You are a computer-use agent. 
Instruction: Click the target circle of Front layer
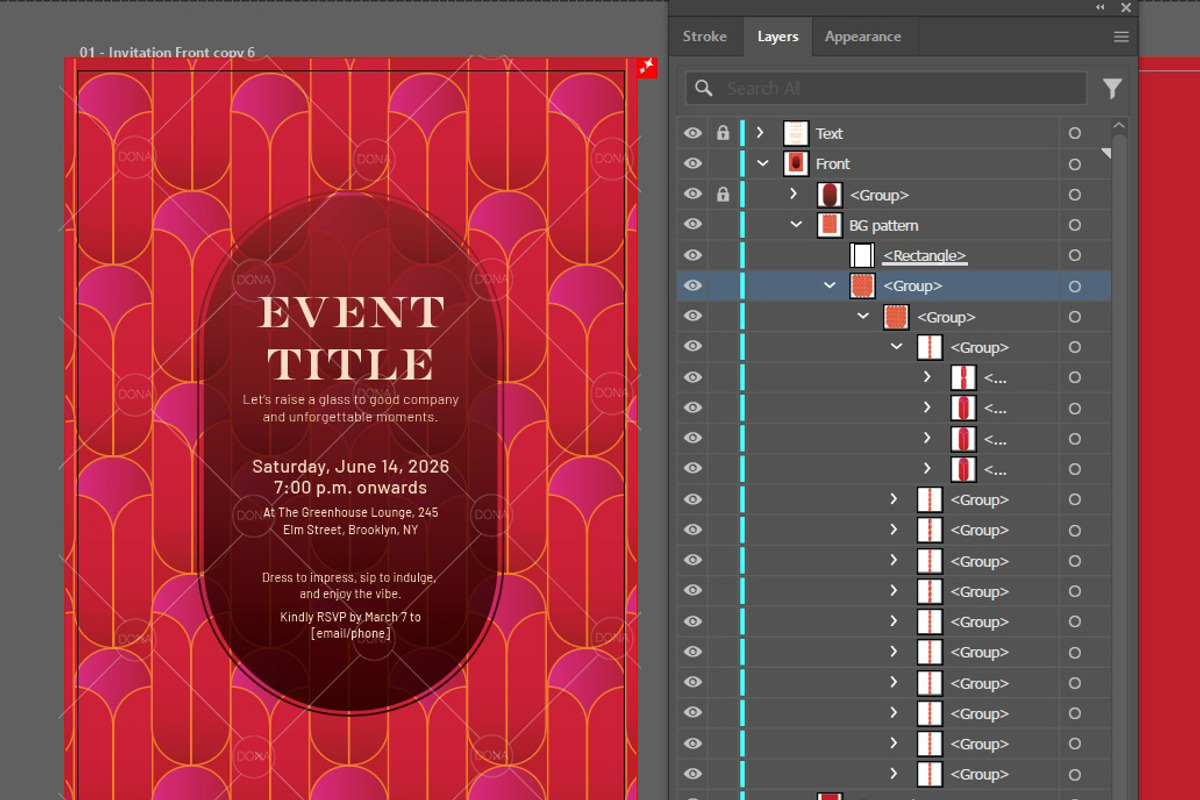[x=1075, y=164]
